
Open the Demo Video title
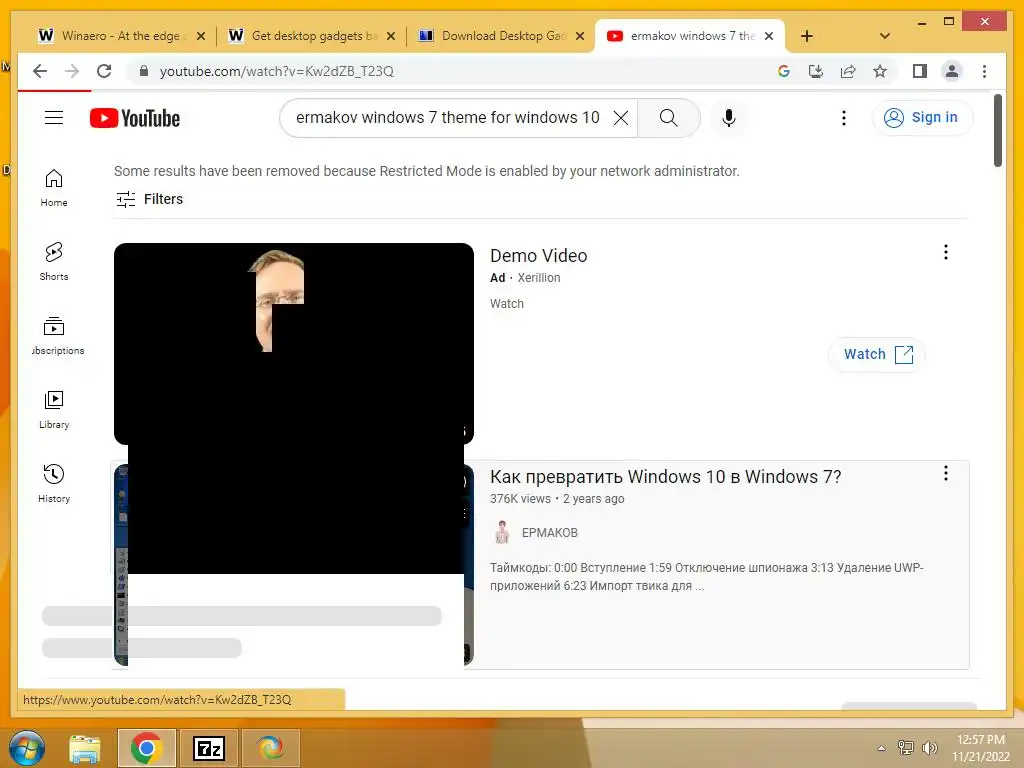tap(539, 255)
